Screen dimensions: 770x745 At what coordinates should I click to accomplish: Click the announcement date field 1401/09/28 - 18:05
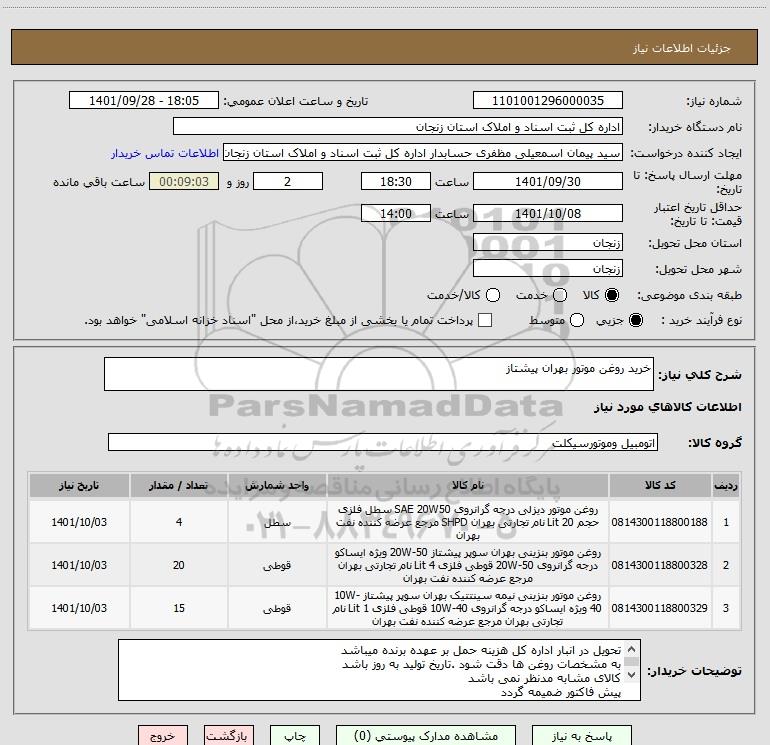144,100
